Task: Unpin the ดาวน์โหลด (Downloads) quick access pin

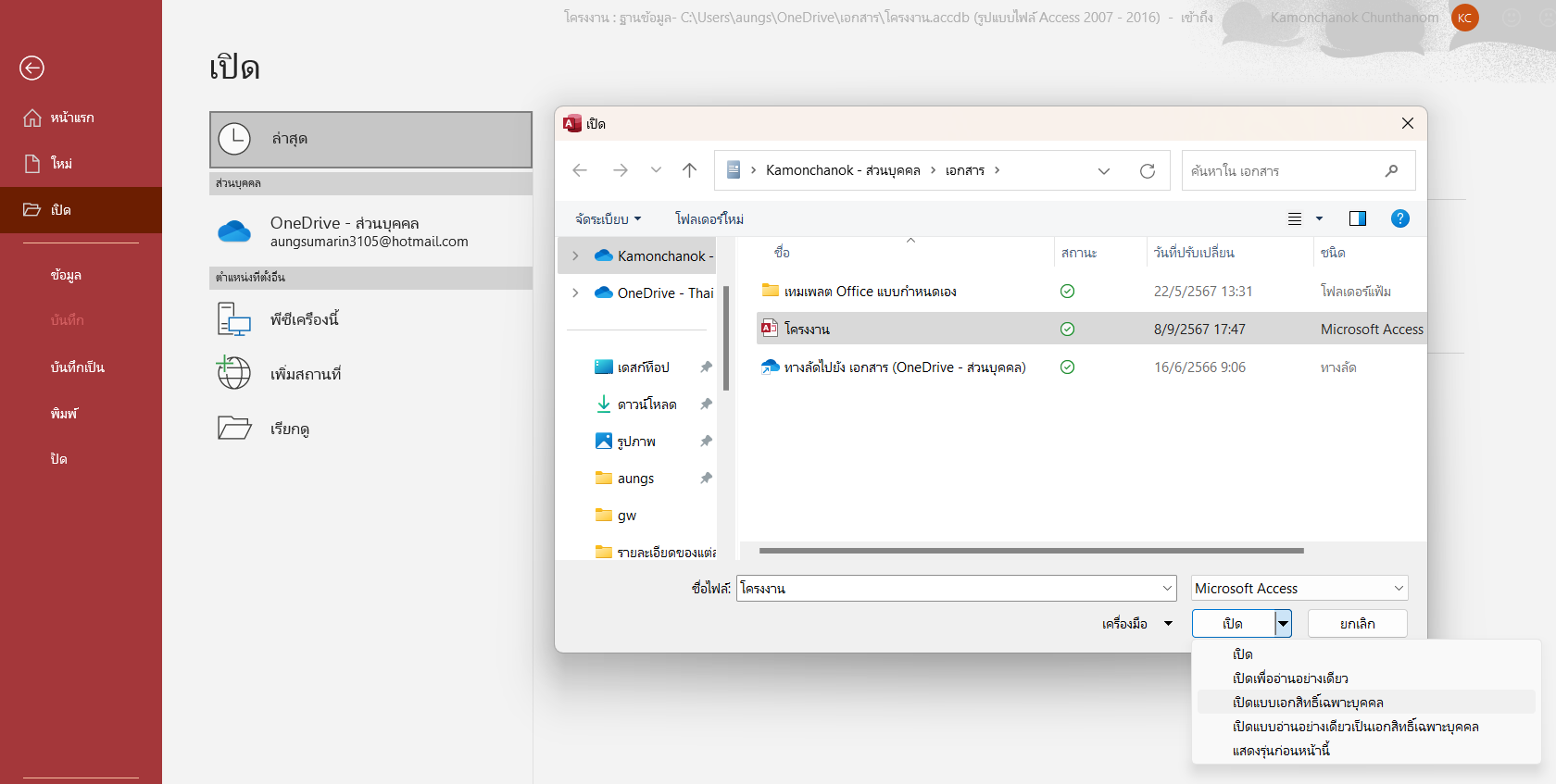Action: point(706,404)
